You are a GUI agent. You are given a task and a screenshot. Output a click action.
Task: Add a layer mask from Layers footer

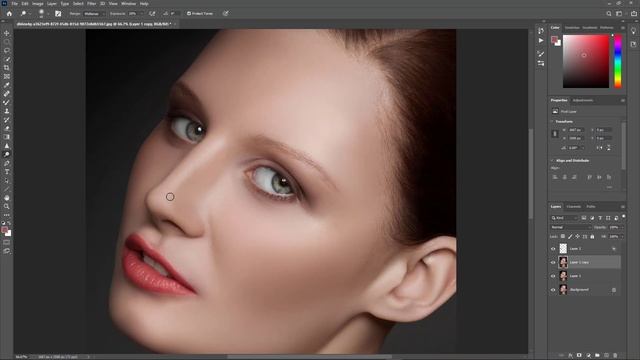point(579,356)
